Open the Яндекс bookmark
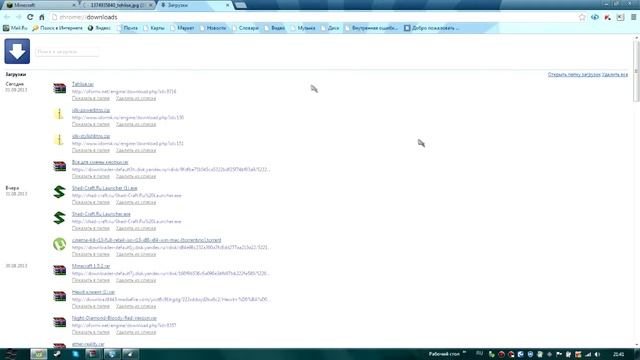 click(x=99, y=28)
